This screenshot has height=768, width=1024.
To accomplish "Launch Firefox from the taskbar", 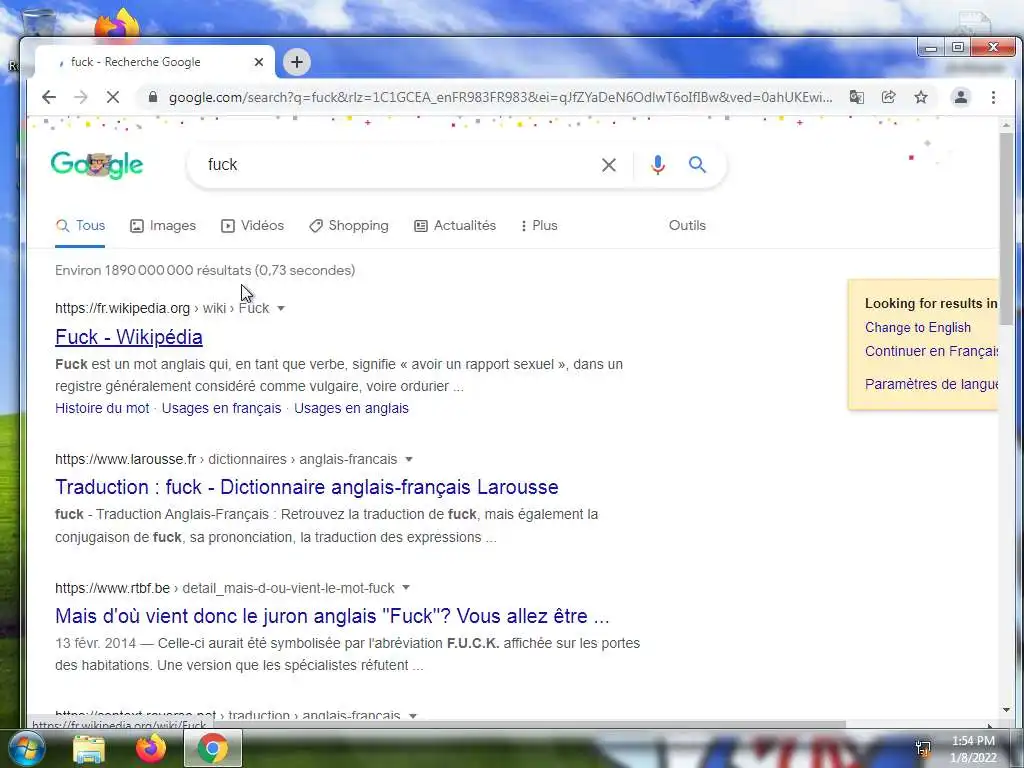I will 151,748.
